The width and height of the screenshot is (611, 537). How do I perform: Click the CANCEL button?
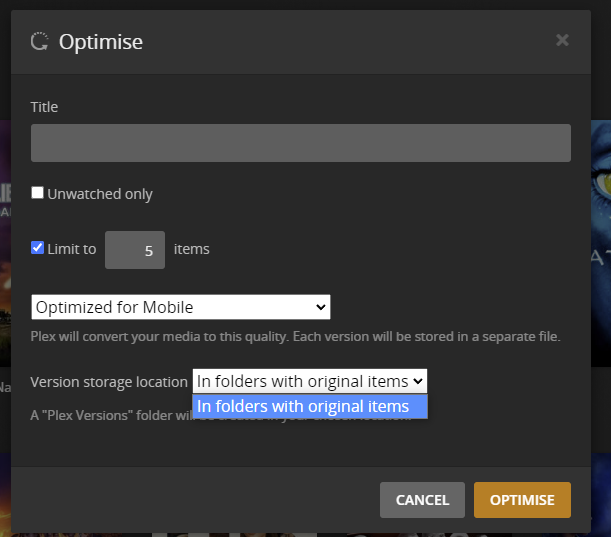pyautogui.click(x=422, y=500)
